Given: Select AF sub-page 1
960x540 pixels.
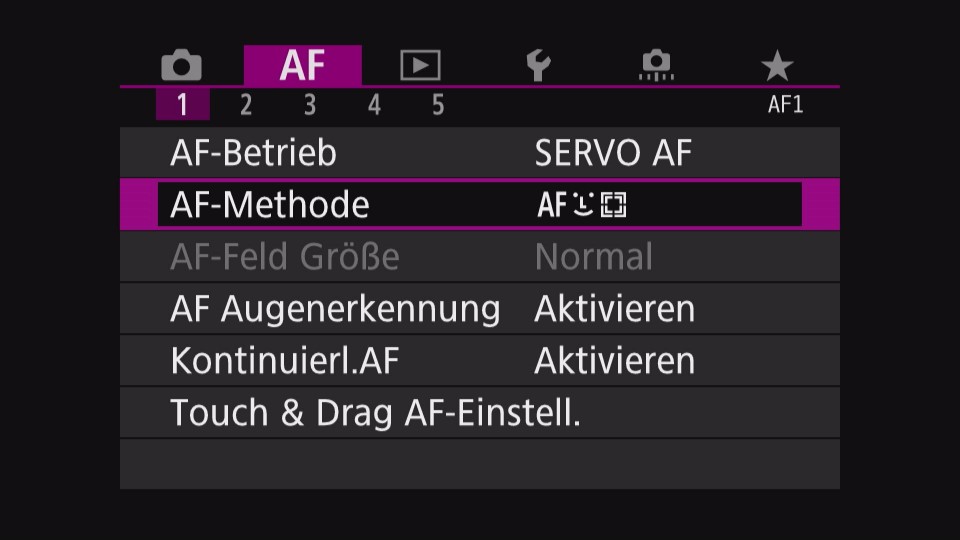Looking at the screenshot, I should click(182, 105).
